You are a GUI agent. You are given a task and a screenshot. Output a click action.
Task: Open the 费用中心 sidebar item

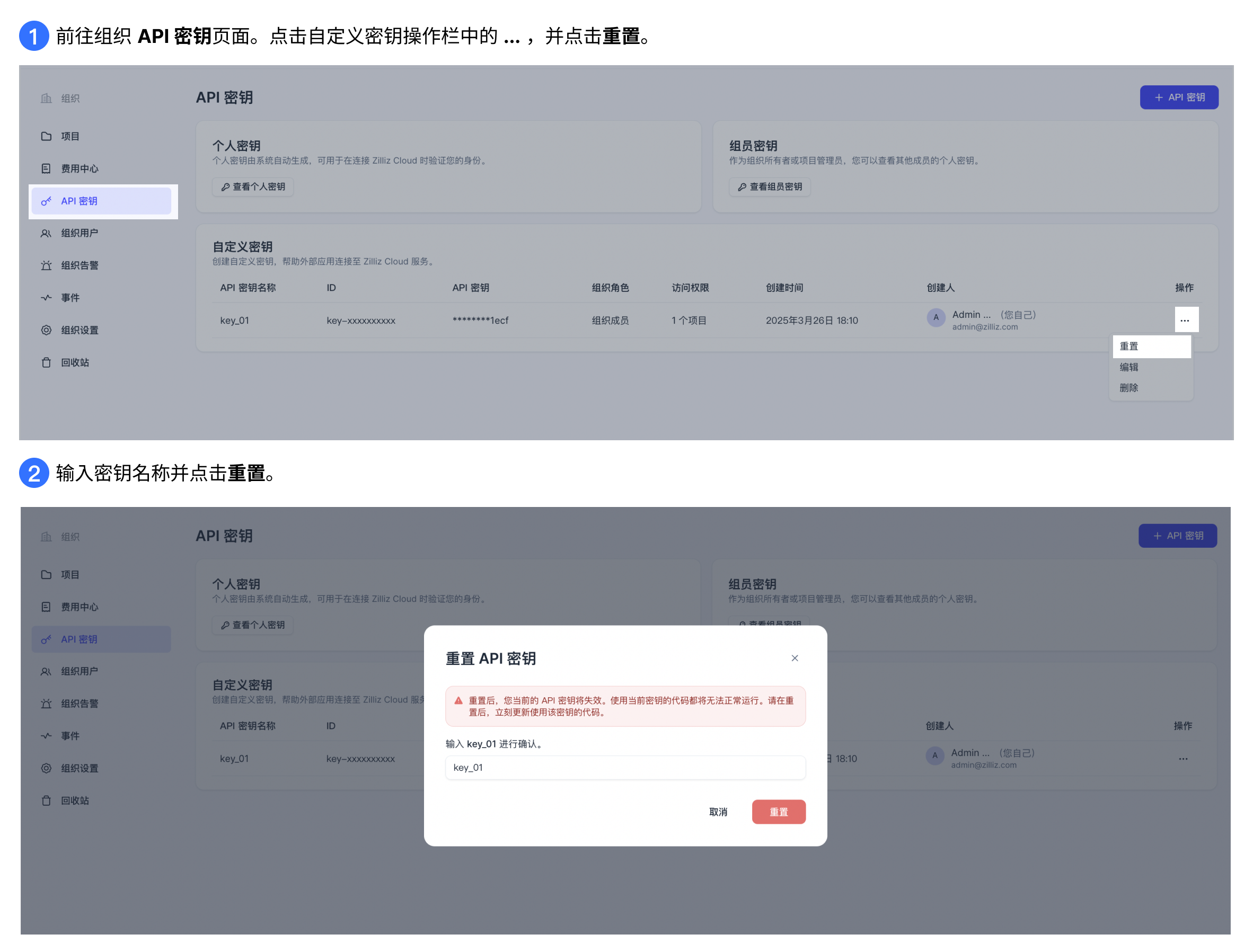tap(80, 168)
